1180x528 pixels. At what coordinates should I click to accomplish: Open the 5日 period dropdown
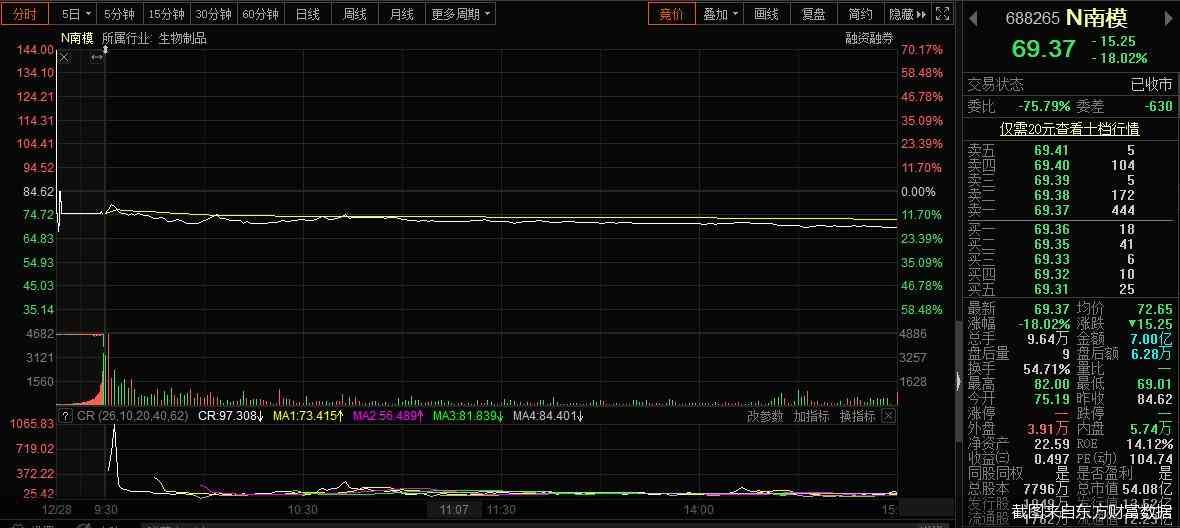point(76,14)
